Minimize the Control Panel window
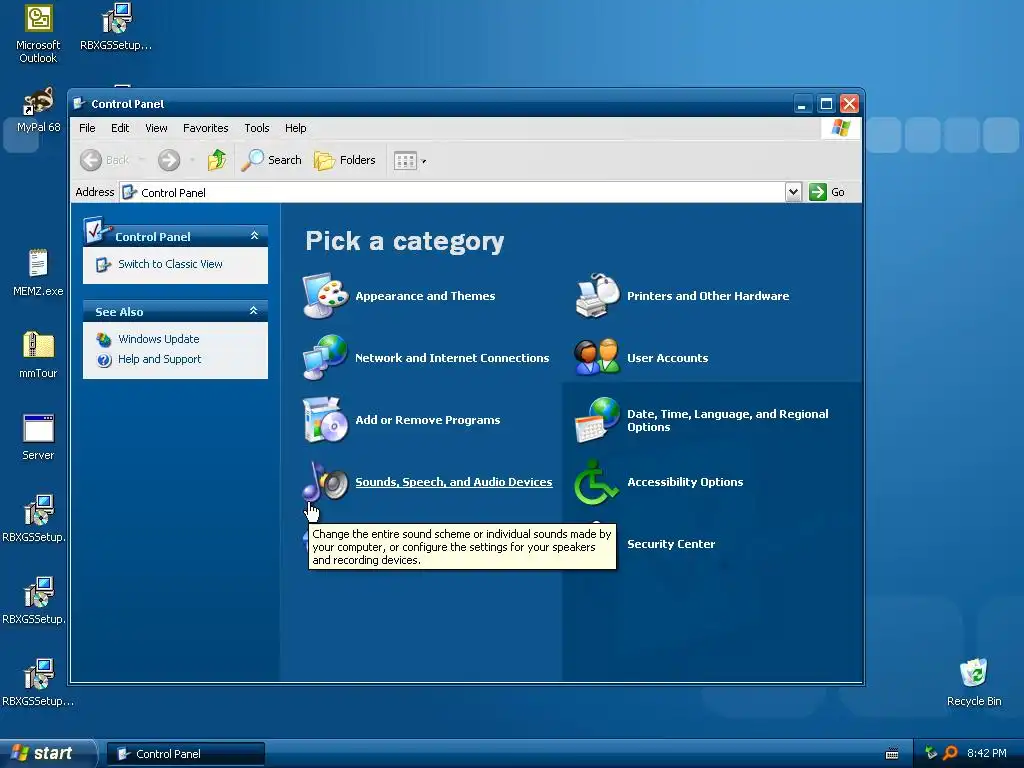 (803, 103)
